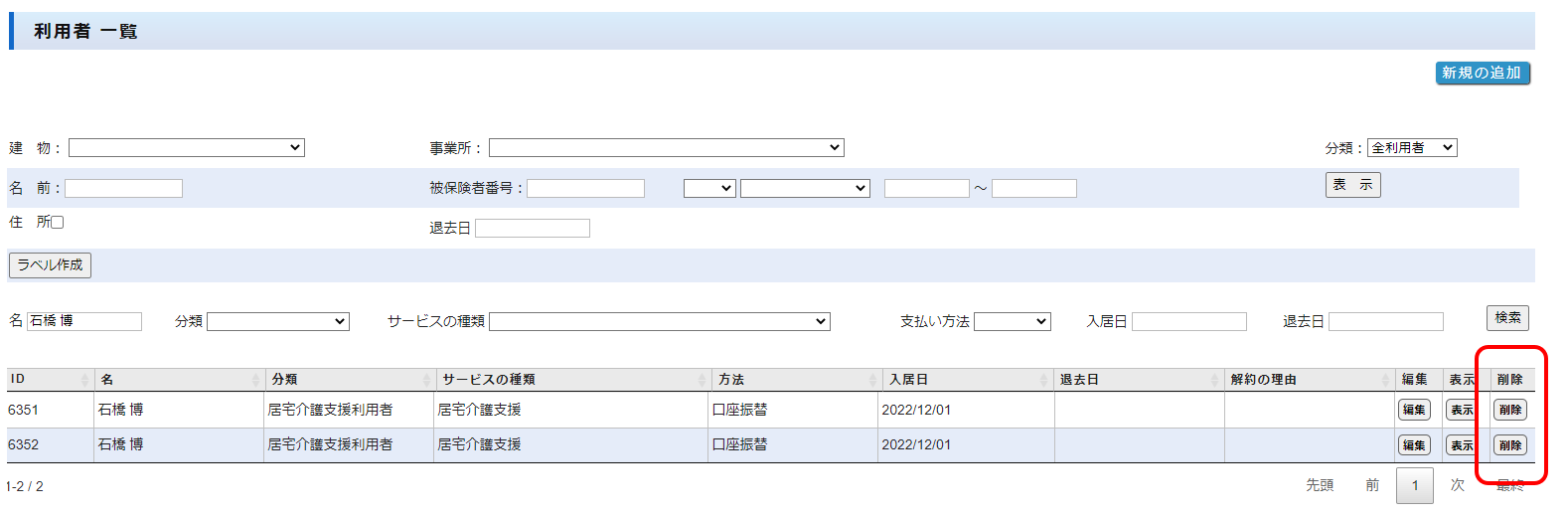Expand the 事業所 dropdown list
This screenshot has height=517, width=1568.
coord(666,148)
